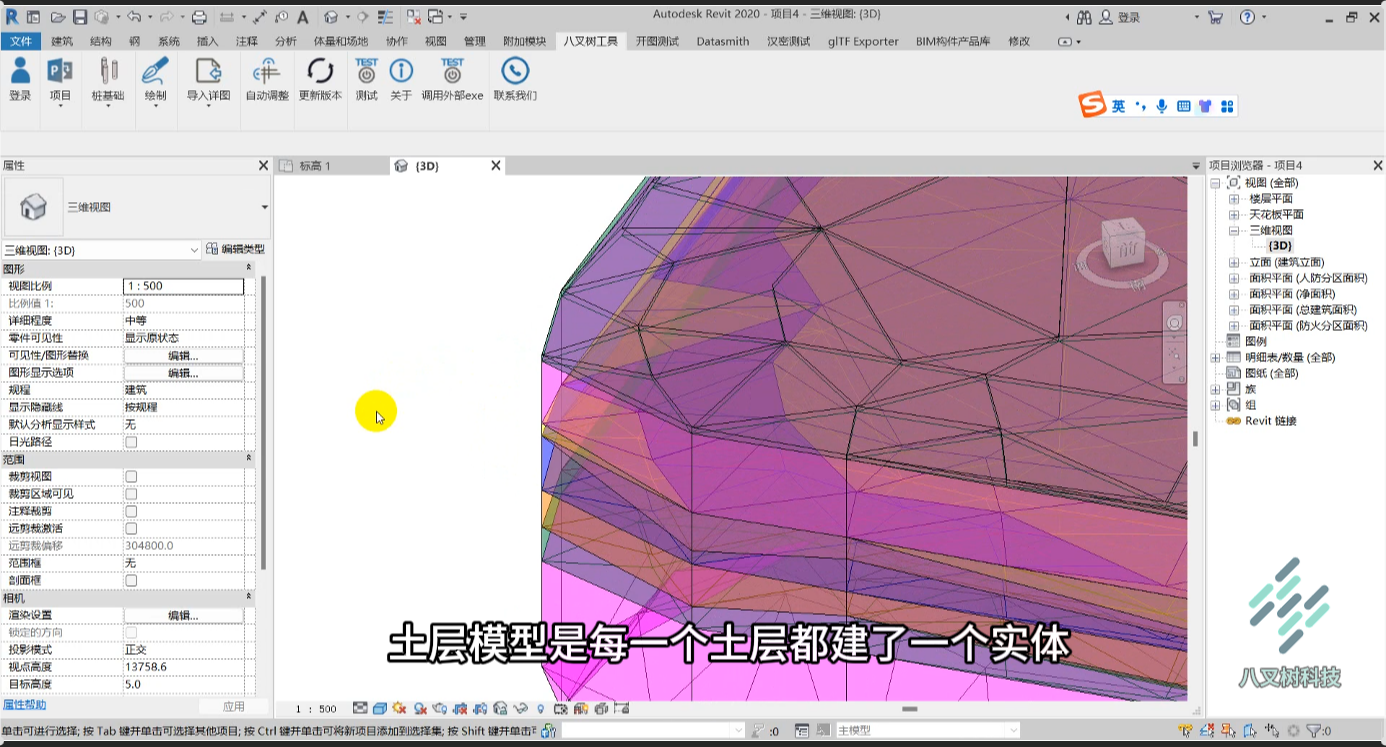The width and height of the screenshot is (1386, 747).
Task: Click the Open file icon in quick access toolbar
Action: pyautogui.click(x=58, y=17)
